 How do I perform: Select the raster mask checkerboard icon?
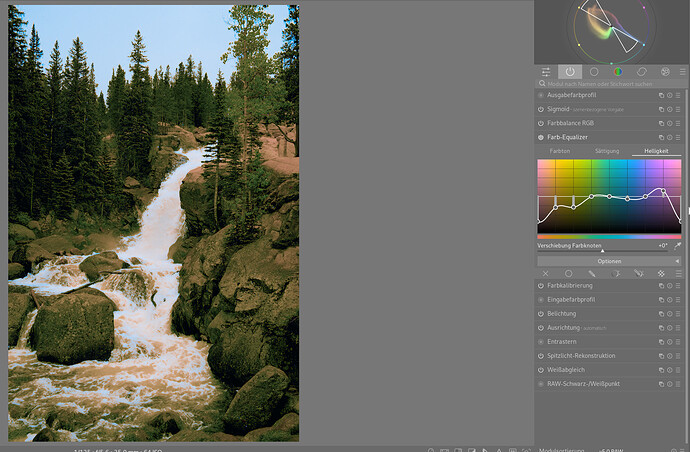[661, 273]
